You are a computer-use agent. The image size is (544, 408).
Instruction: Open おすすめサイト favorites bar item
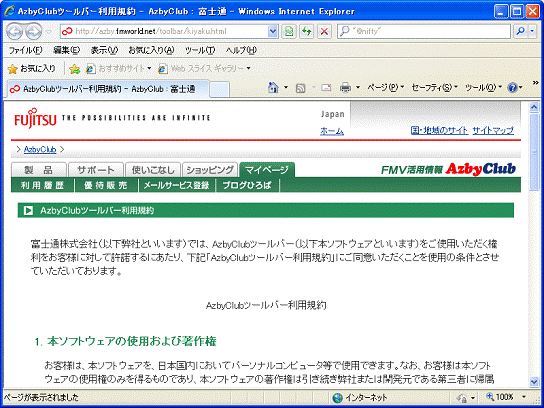(119, 69)
